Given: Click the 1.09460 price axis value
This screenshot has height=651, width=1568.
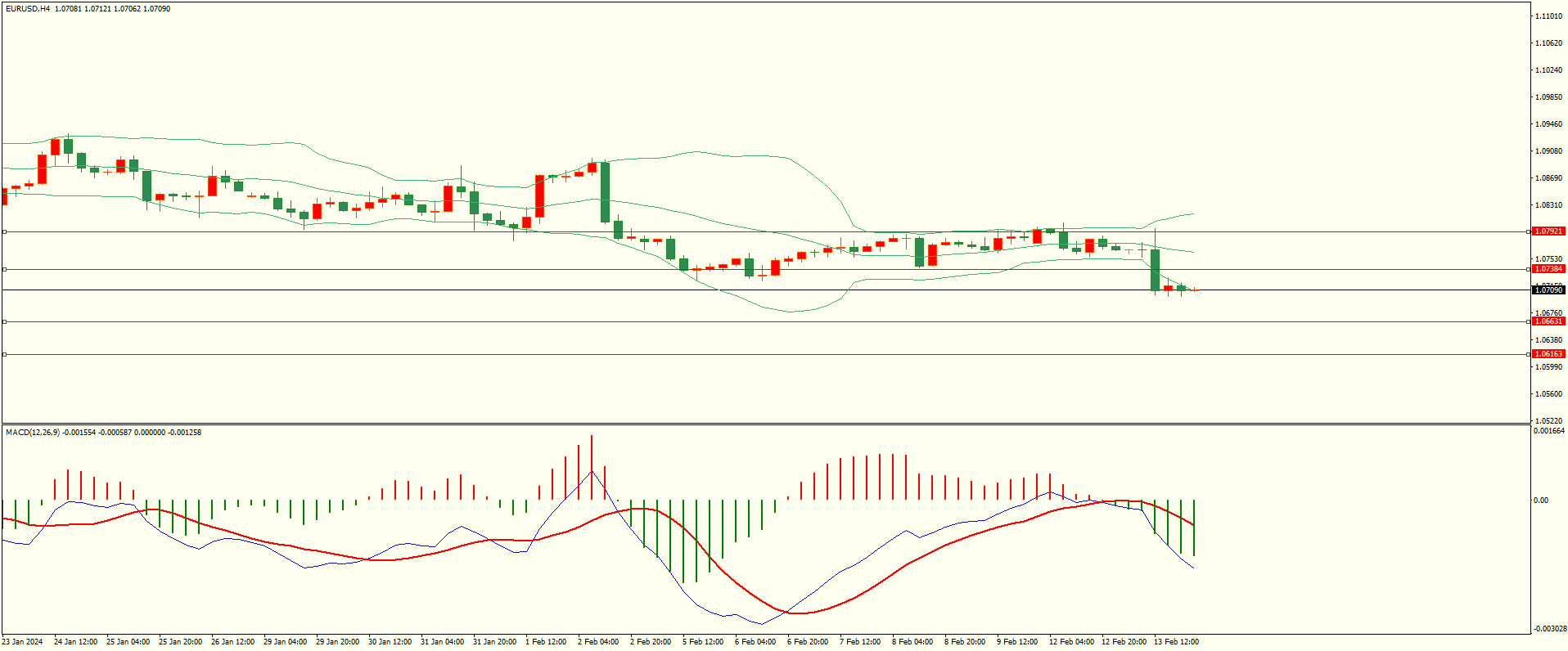Looking at the screenshot, I should (x=1549, y=124).
